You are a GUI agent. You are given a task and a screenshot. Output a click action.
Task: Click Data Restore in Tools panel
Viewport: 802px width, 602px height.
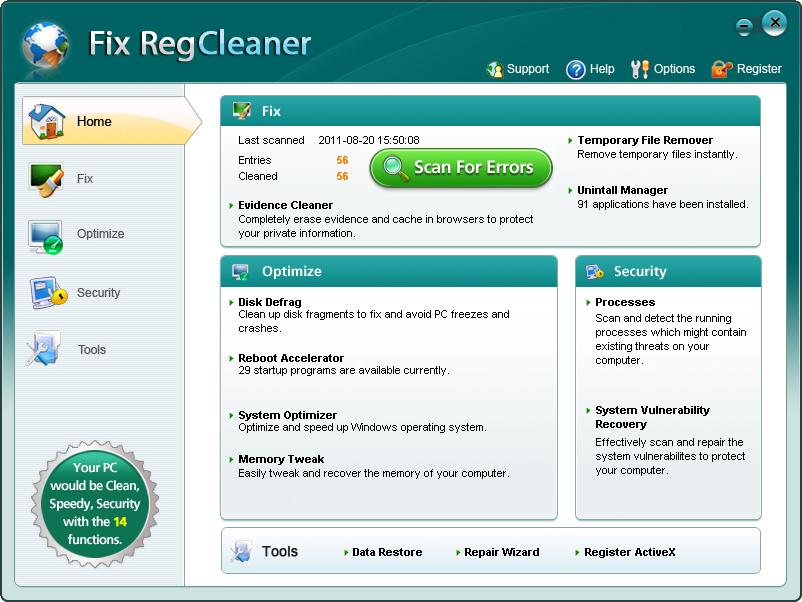(x=386, y=552)
